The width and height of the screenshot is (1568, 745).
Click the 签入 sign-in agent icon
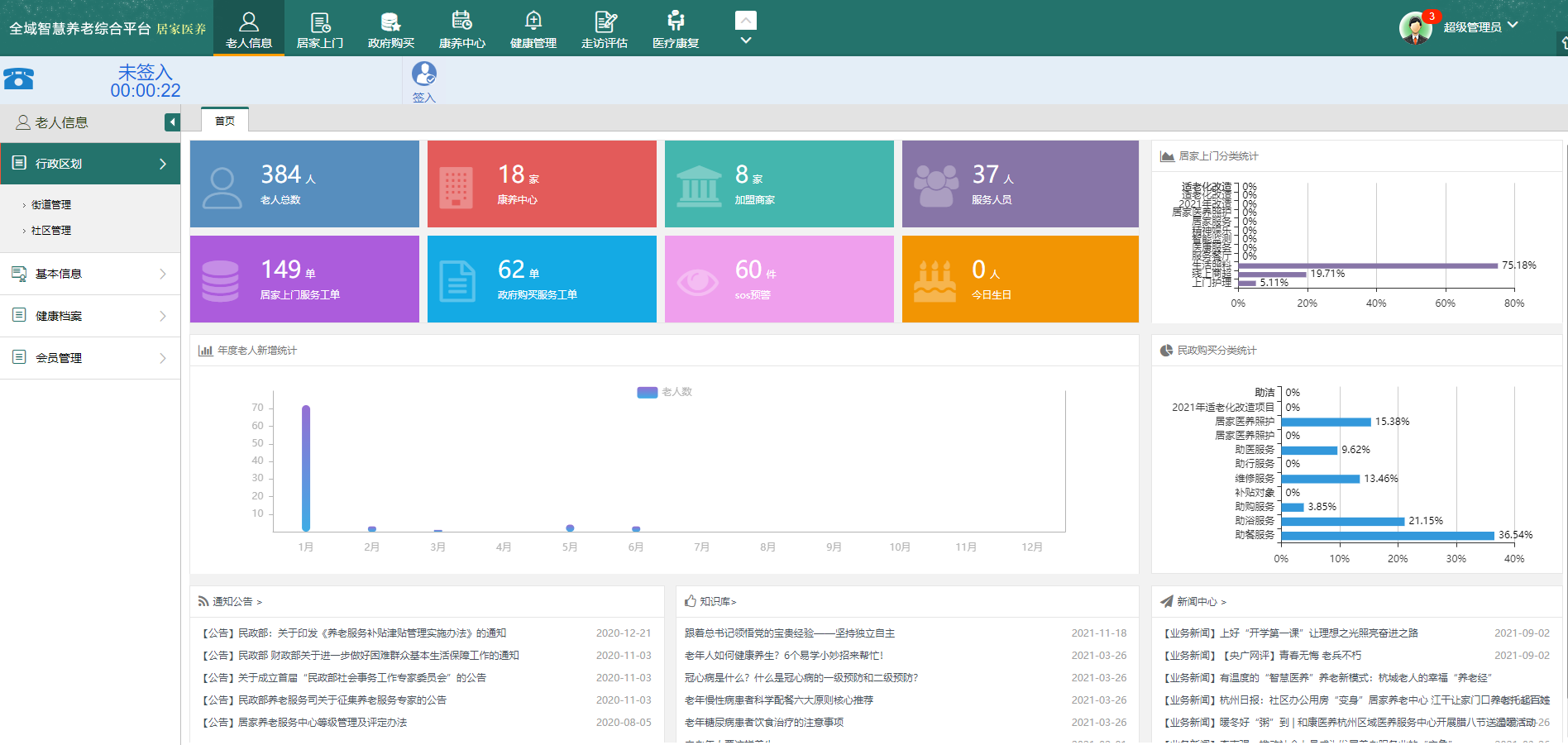[424, 74]
